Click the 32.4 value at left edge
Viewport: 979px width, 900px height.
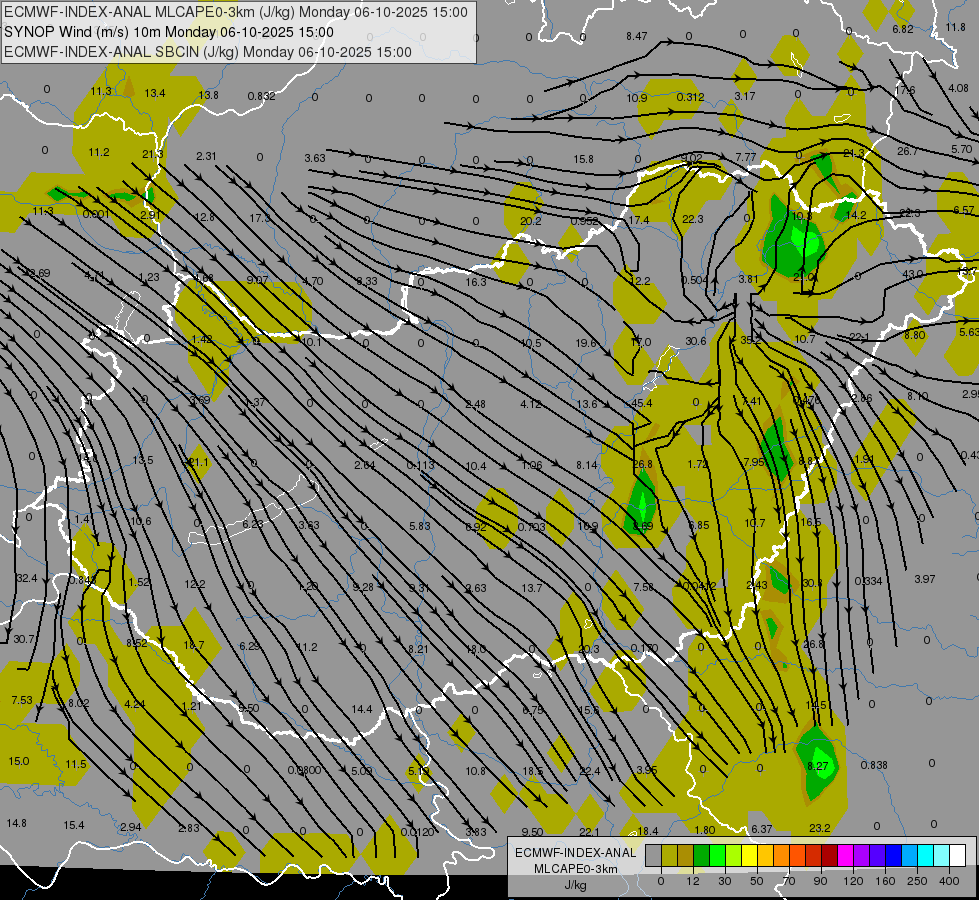click(x=27, y=578)
